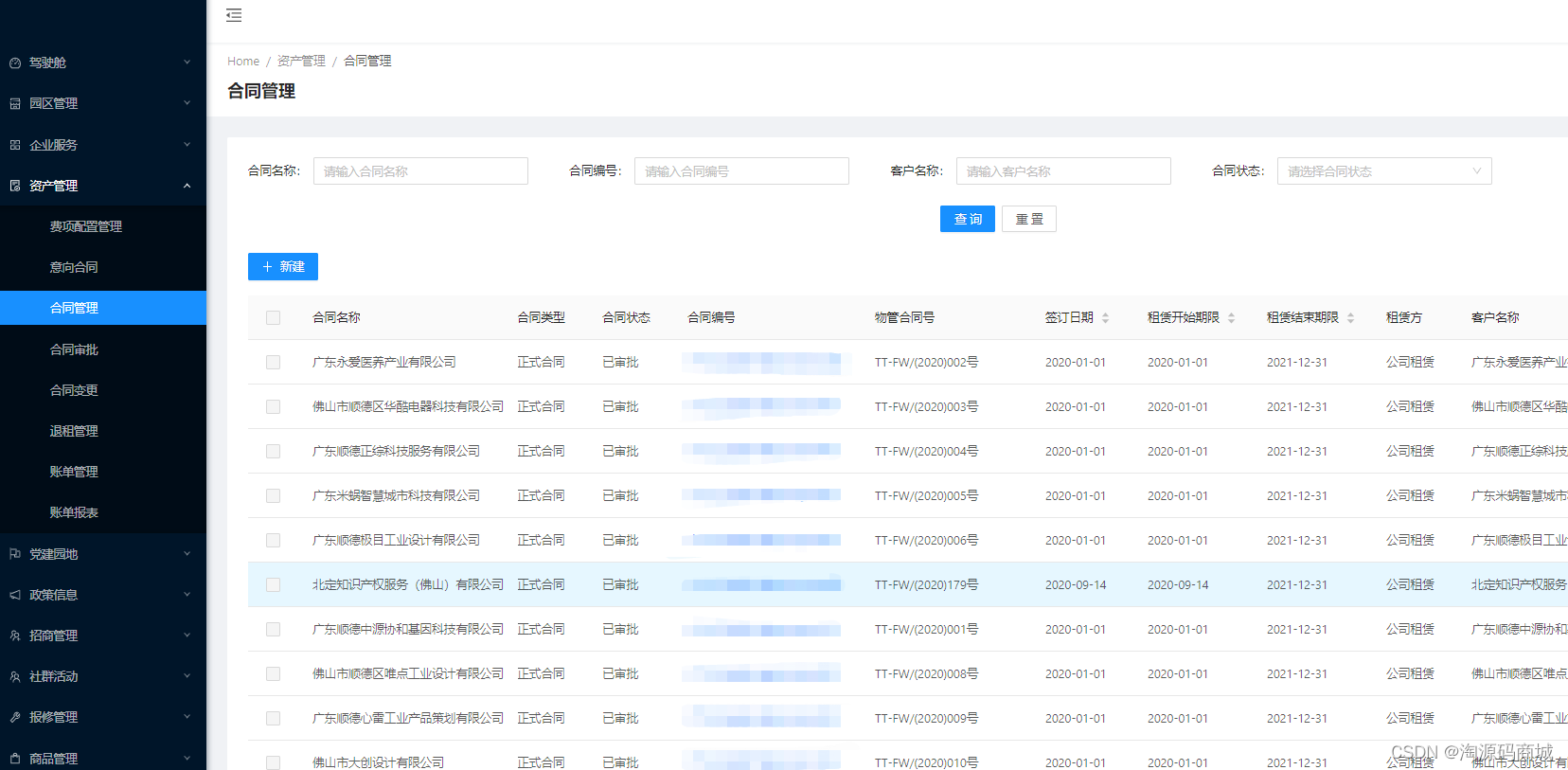Click the 政策信息 megaphone icon
The image size is (1568, 770).
(x=15, y=595)
